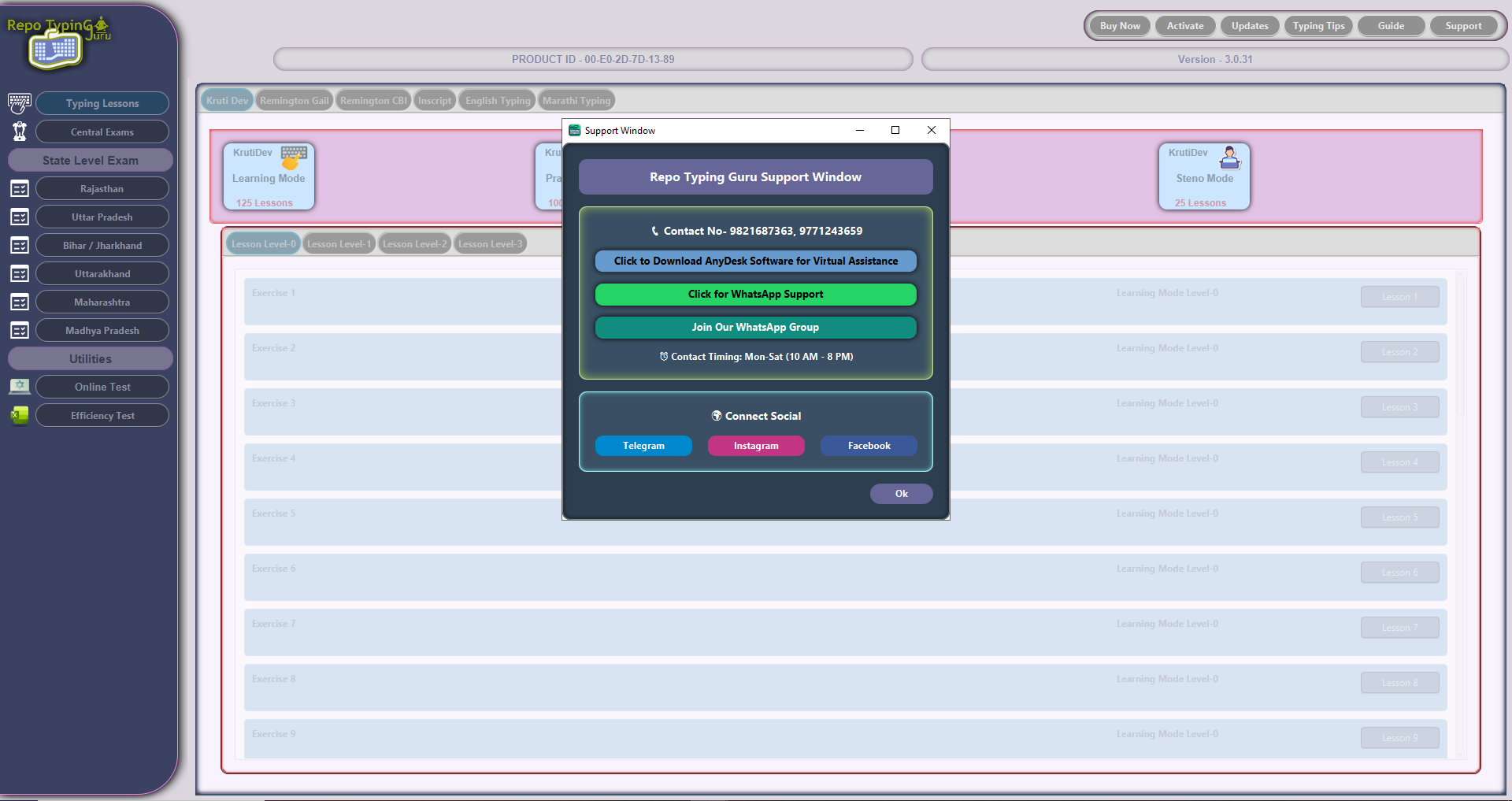Image resolution: width=1512 pixels, height=801 pixels.
Task: Click Support in top toolbar
Action: [x=1463, y=26]
